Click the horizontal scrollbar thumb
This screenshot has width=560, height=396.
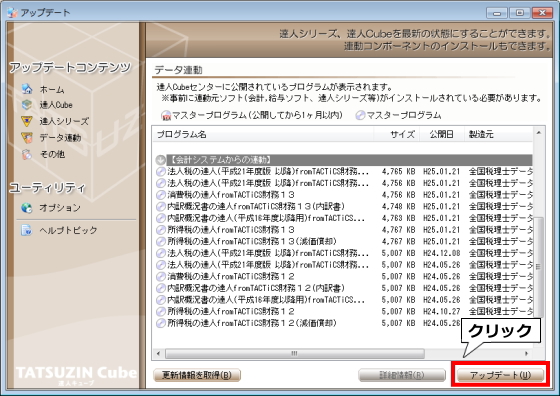pos(295,354)
